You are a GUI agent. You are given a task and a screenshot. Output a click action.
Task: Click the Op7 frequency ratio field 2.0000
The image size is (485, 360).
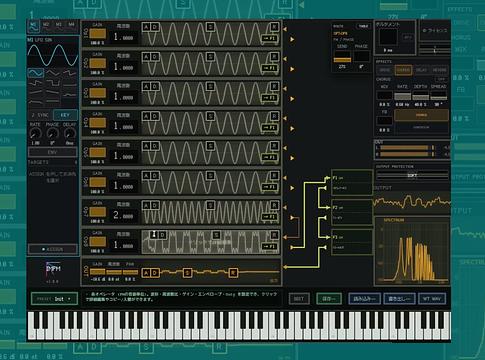pyautogui.click(x=123, y=215)
